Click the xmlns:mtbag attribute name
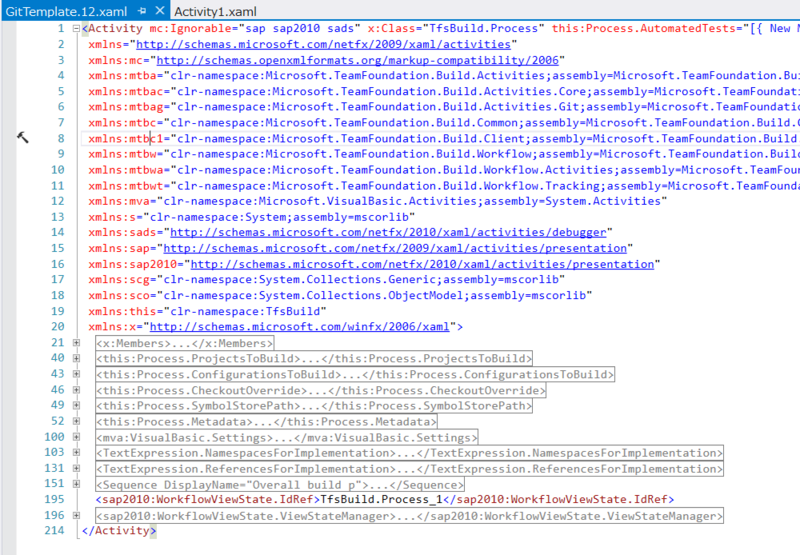The height and width of the screenshot is (555, 800). coord(126,107)
